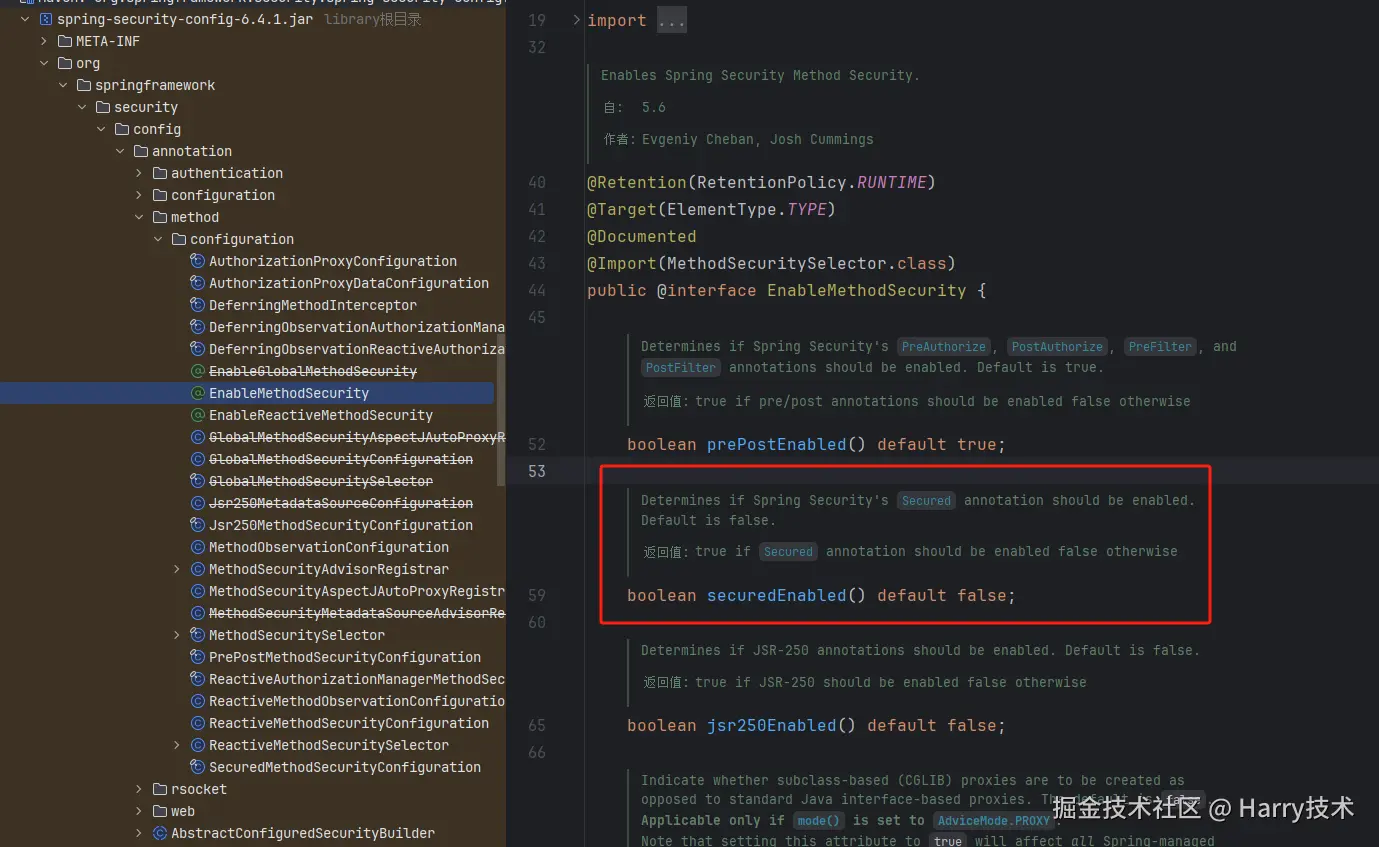The height and width of the screenshot is (847, 1379).
Task: Click the jsr250Enabled method name
Action: coord(772,725)
